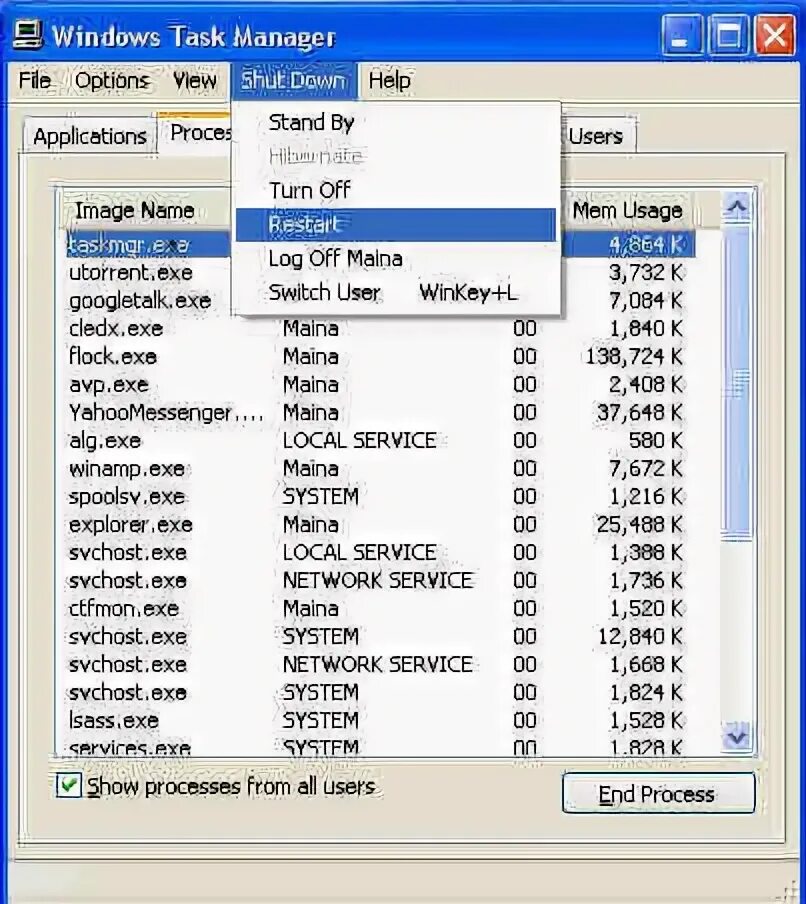Select svchost.exe using 1,736 K
Screen dimensions: 806x904
[381, 581]
